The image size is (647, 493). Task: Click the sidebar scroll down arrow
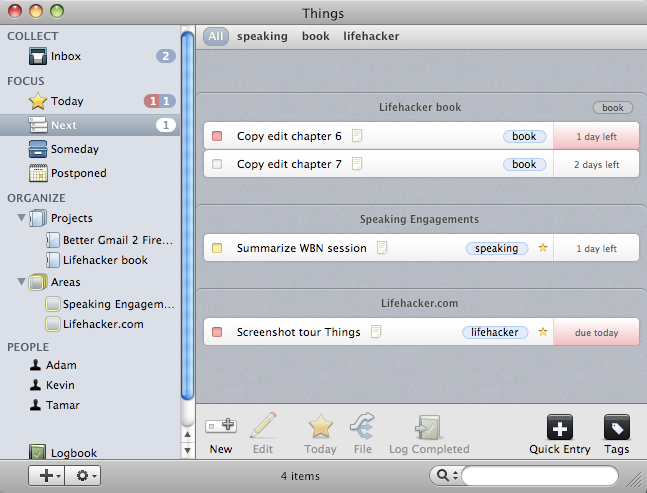tap(187, 450)
